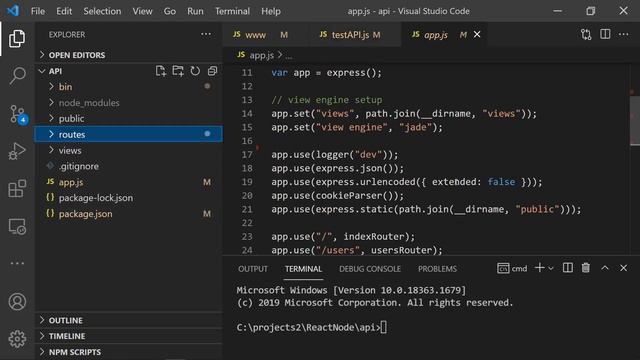Viewport: 640px width, 360px height.
Task: Click New File icon in API header
Action: click(161, 71)
